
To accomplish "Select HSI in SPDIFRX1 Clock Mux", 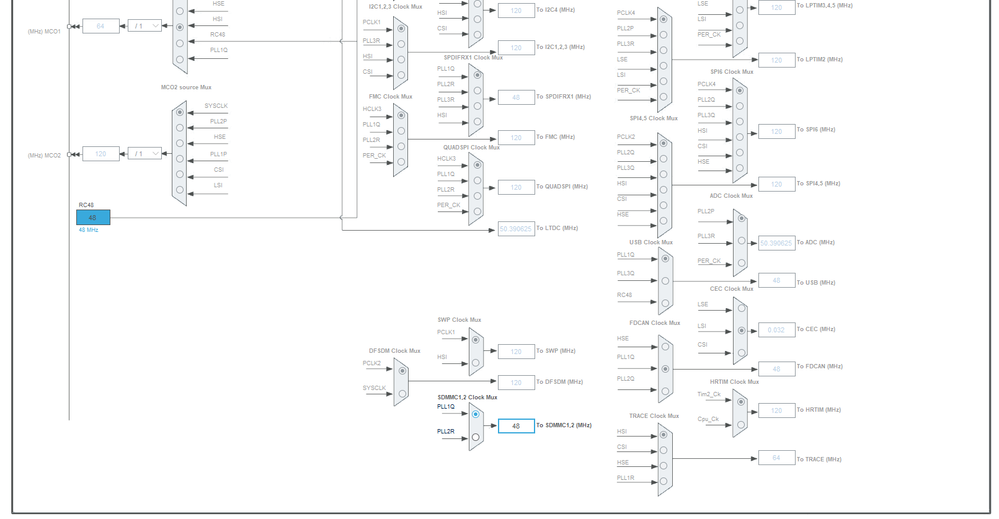I will coord(477,121).
